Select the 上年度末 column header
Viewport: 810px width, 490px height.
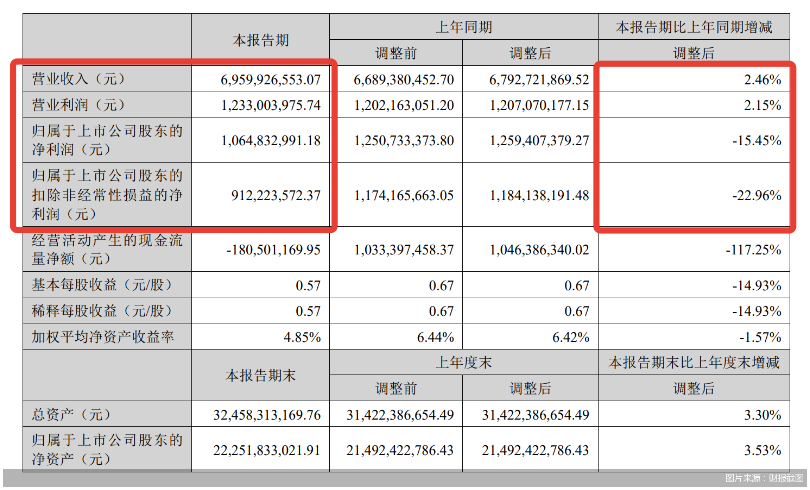pyautogui.click(x=464, y=363)
